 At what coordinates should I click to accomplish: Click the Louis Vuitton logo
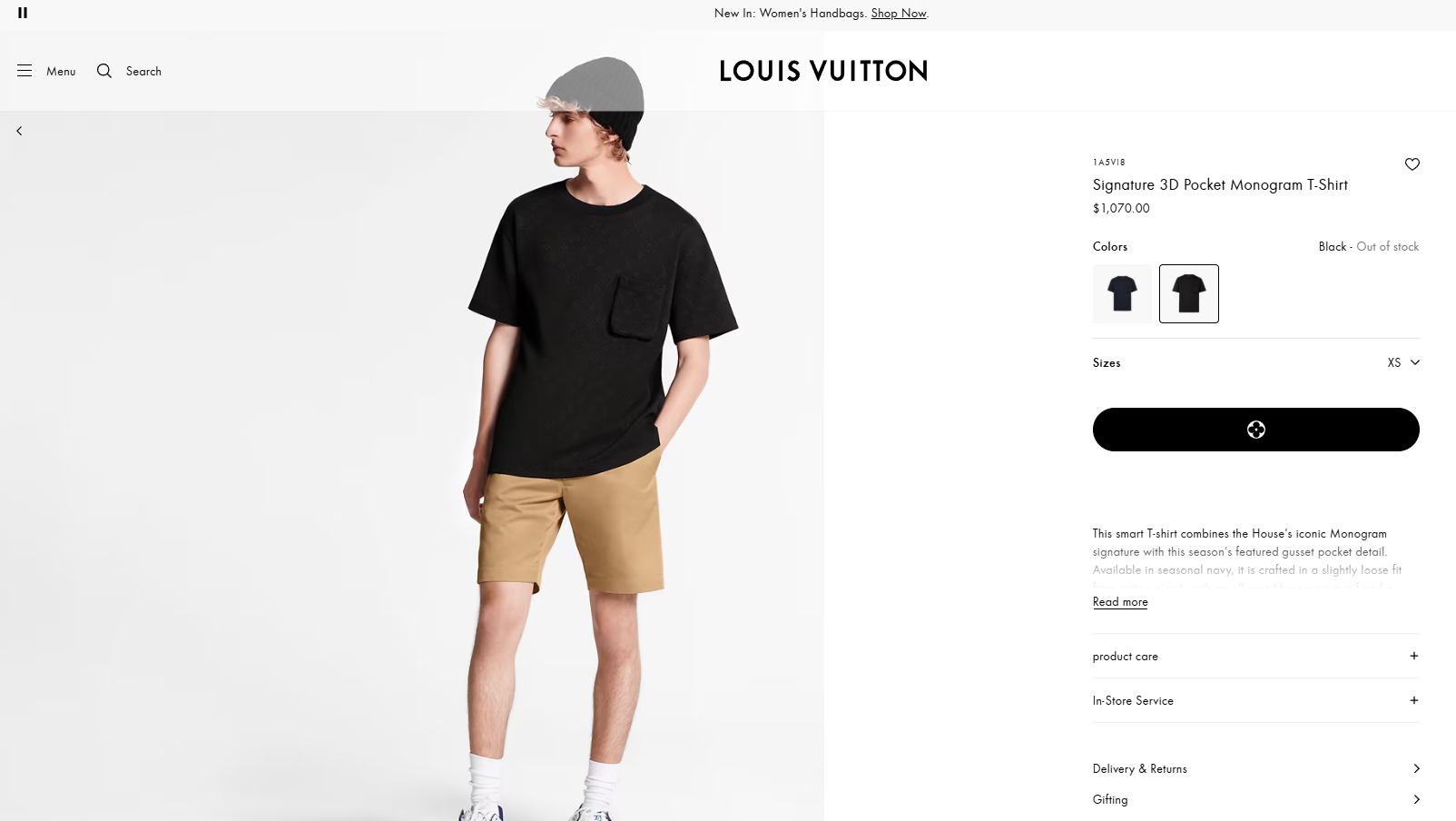pos(823,71)
